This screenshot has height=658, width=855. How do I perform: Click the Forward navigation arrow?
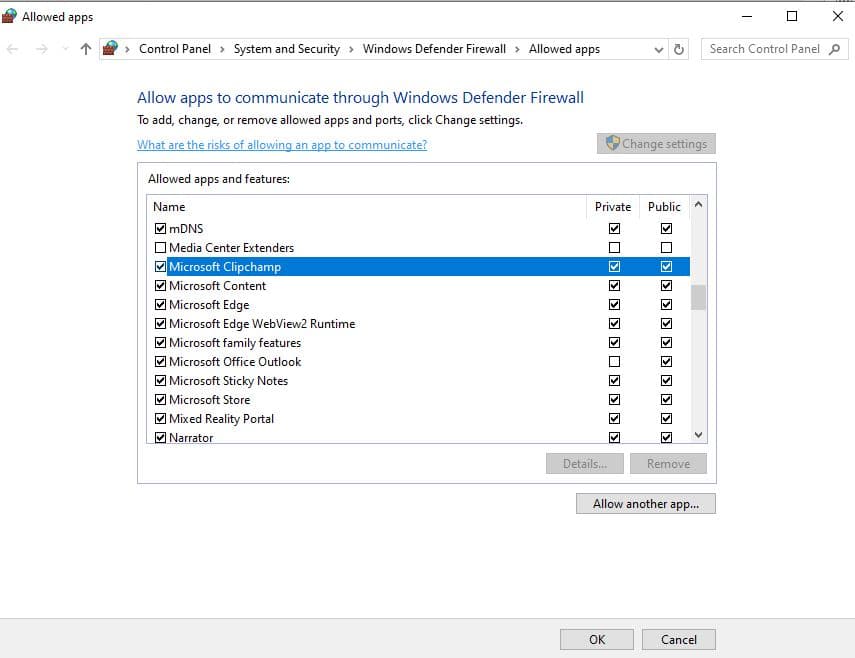pos(41,49)
